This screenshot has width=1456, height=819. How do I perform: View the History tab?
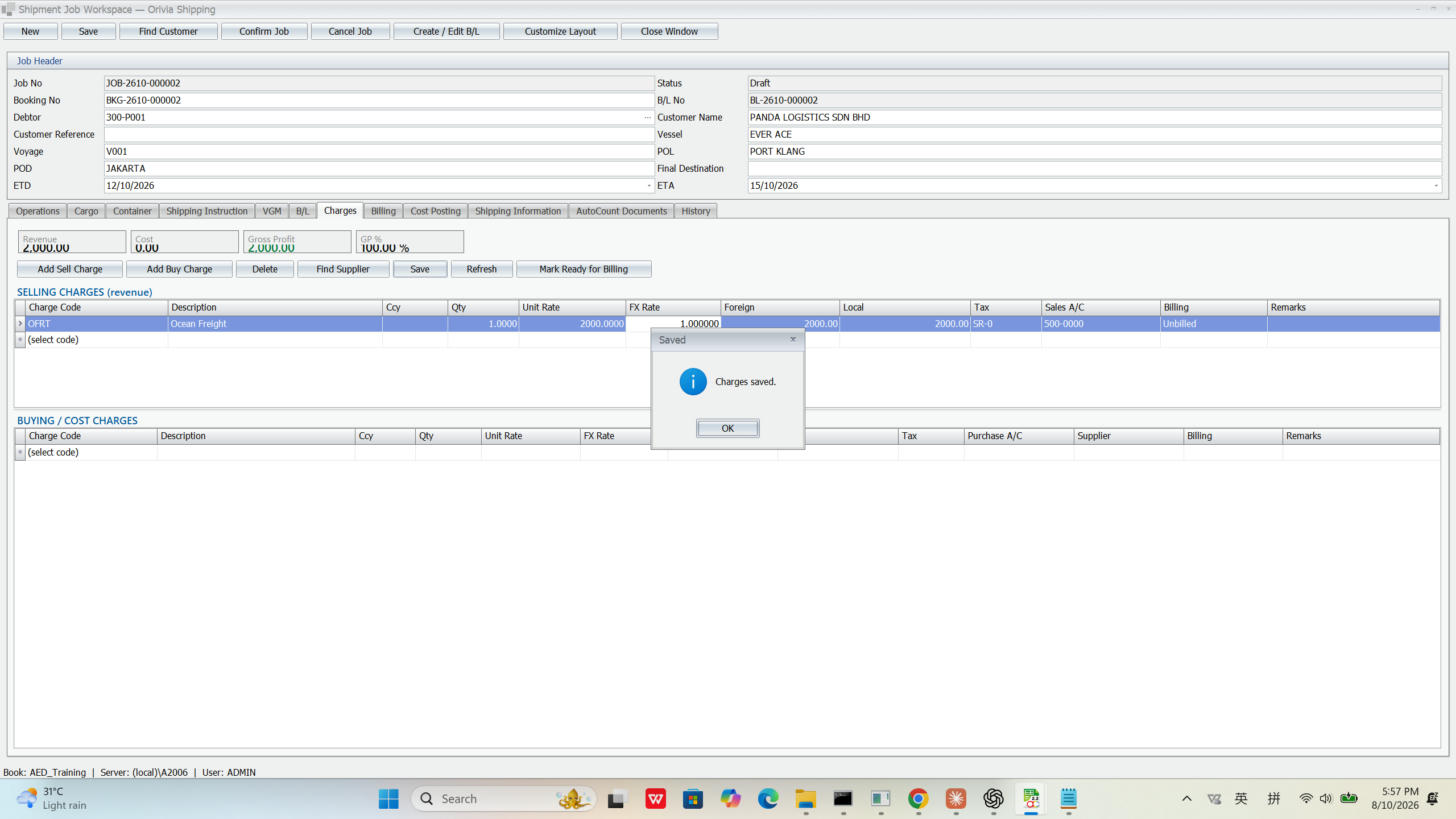pyautogui.click(x=696, y=211)
